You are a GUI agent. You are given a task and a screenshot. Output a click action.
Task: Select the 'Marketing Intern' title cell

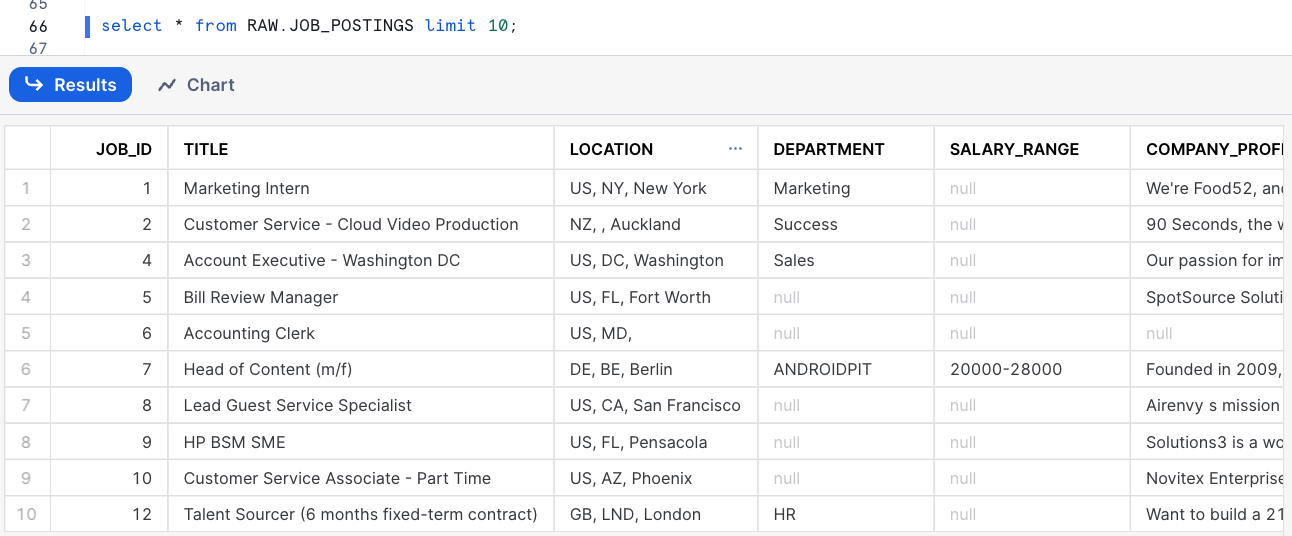click(247, 188)
